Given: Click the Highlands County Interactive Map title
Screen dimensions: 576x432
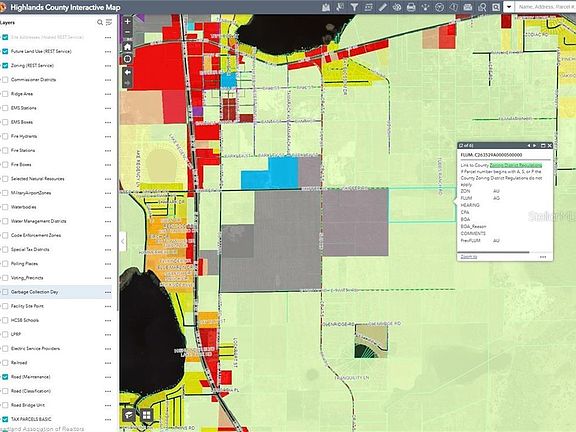Looking at the screenshot, I should click(65, 7).
